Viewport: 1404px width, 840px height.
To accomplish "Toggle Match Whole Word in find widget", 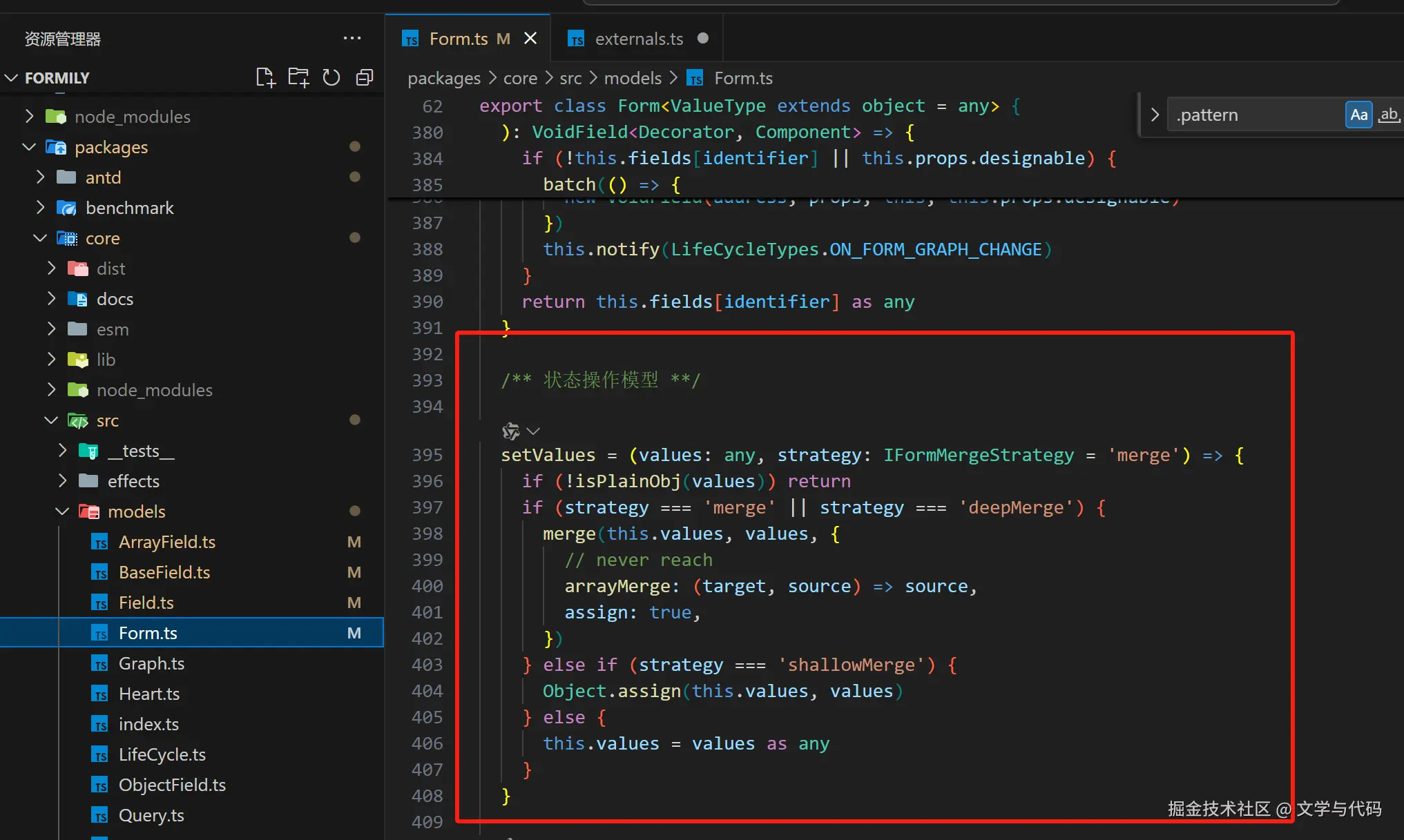I will pyautogui.click(x=1388, y=115).
